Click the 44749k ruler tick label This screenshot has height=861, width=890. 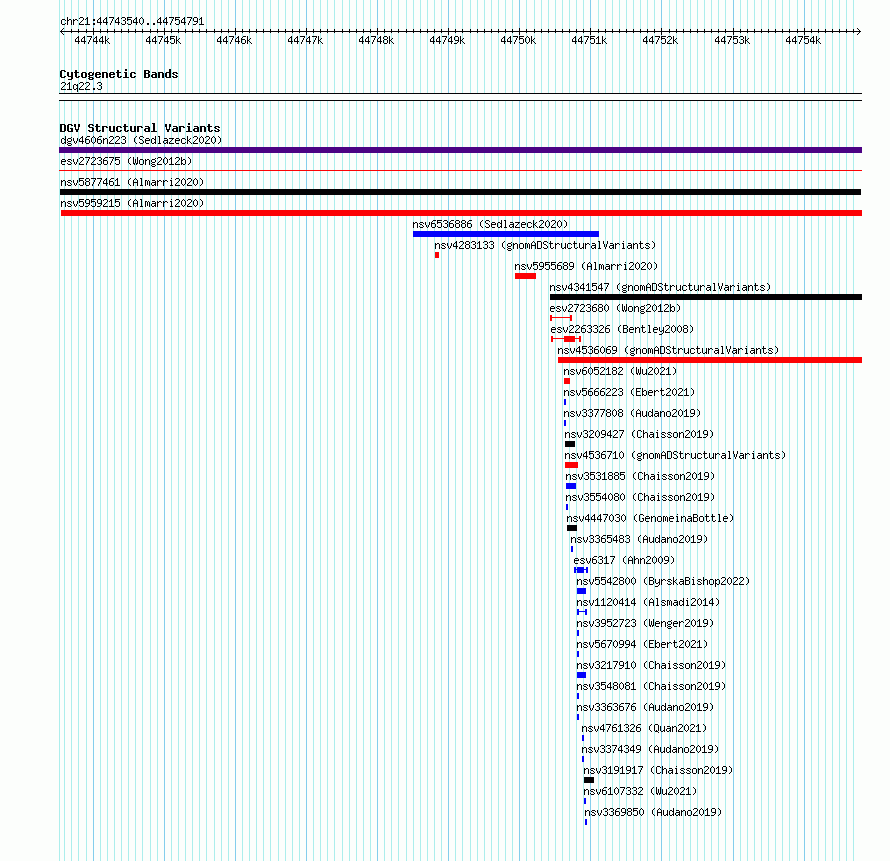pyautogui.click(x=447, y=40)
